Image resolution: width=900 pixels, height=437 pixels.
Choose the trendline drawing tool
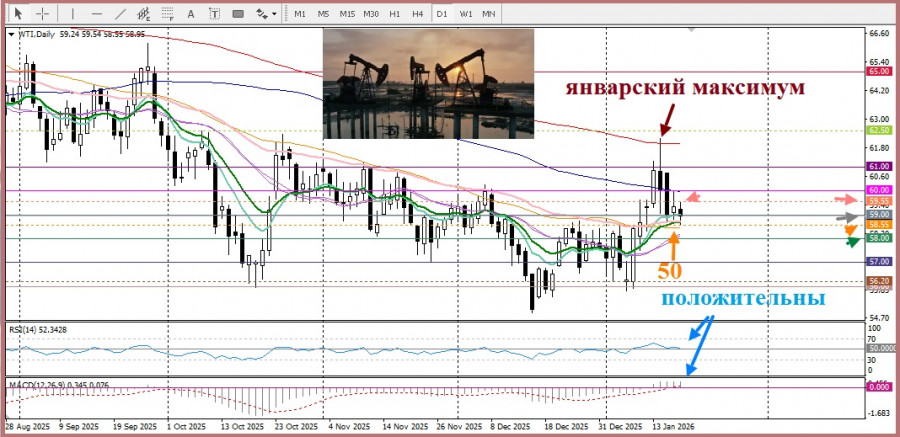click(120, 13)
